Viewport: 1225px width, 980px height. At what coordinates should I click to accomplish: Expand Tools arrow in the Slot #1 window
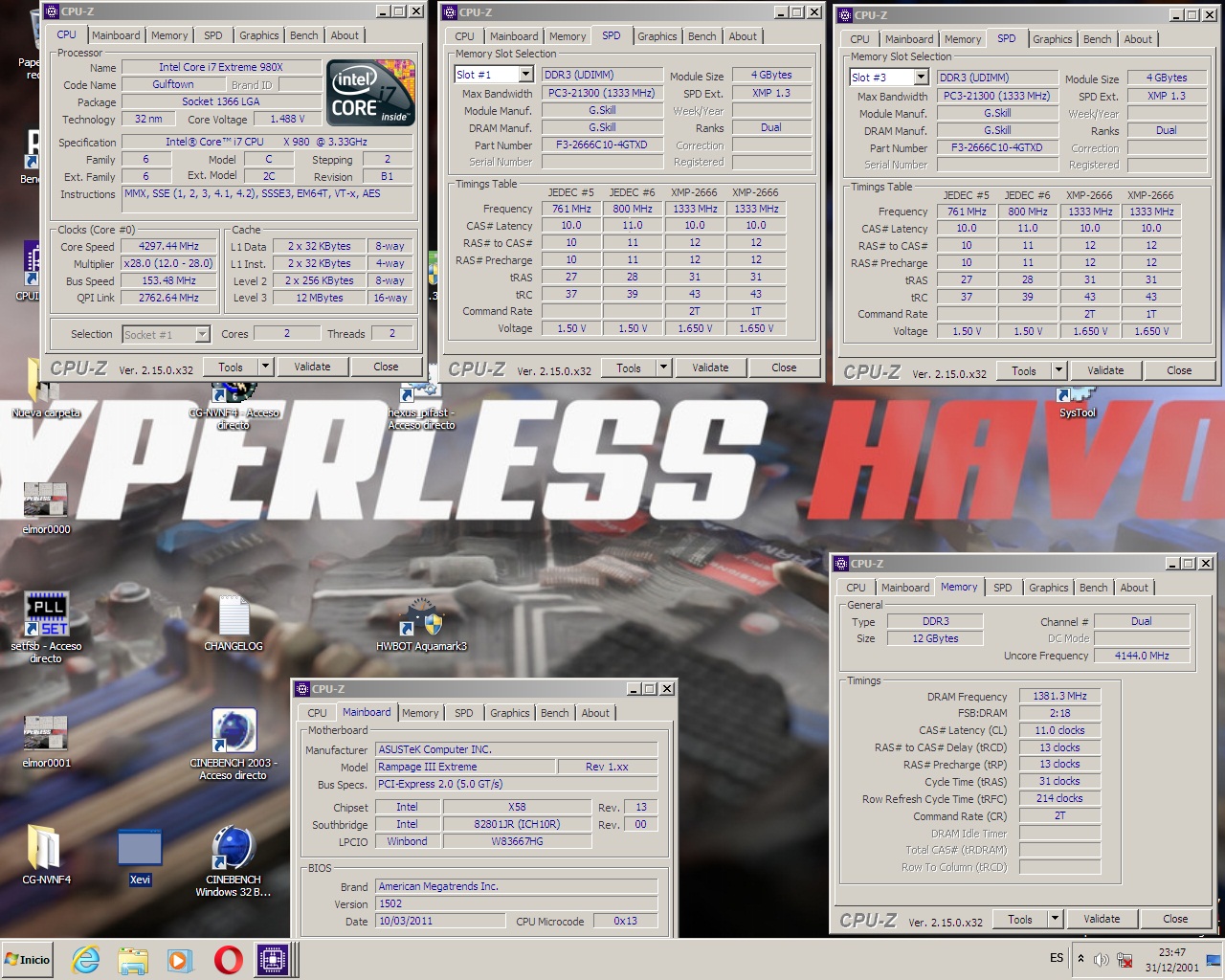pos(663,367)
